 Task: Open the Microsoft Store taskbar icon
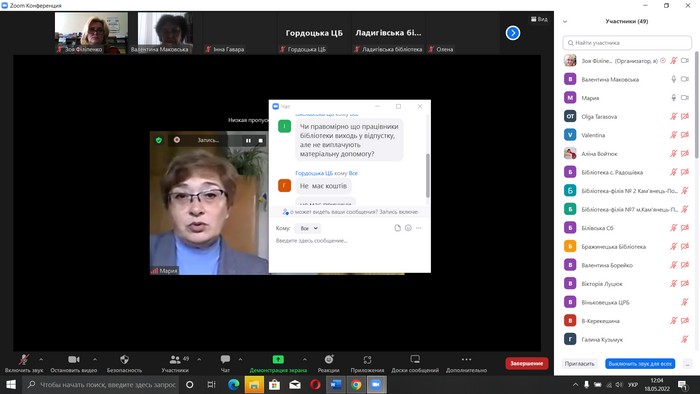(x=274, y=385)
